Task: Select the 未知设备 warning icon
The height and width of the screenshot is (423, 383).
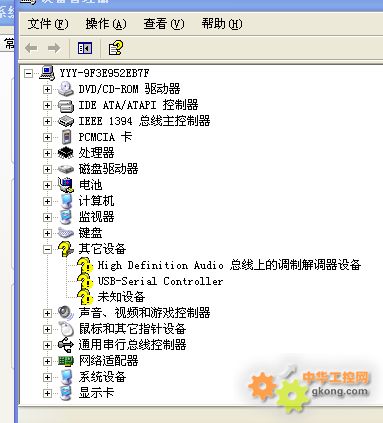Action: click(x=85, y=297)
